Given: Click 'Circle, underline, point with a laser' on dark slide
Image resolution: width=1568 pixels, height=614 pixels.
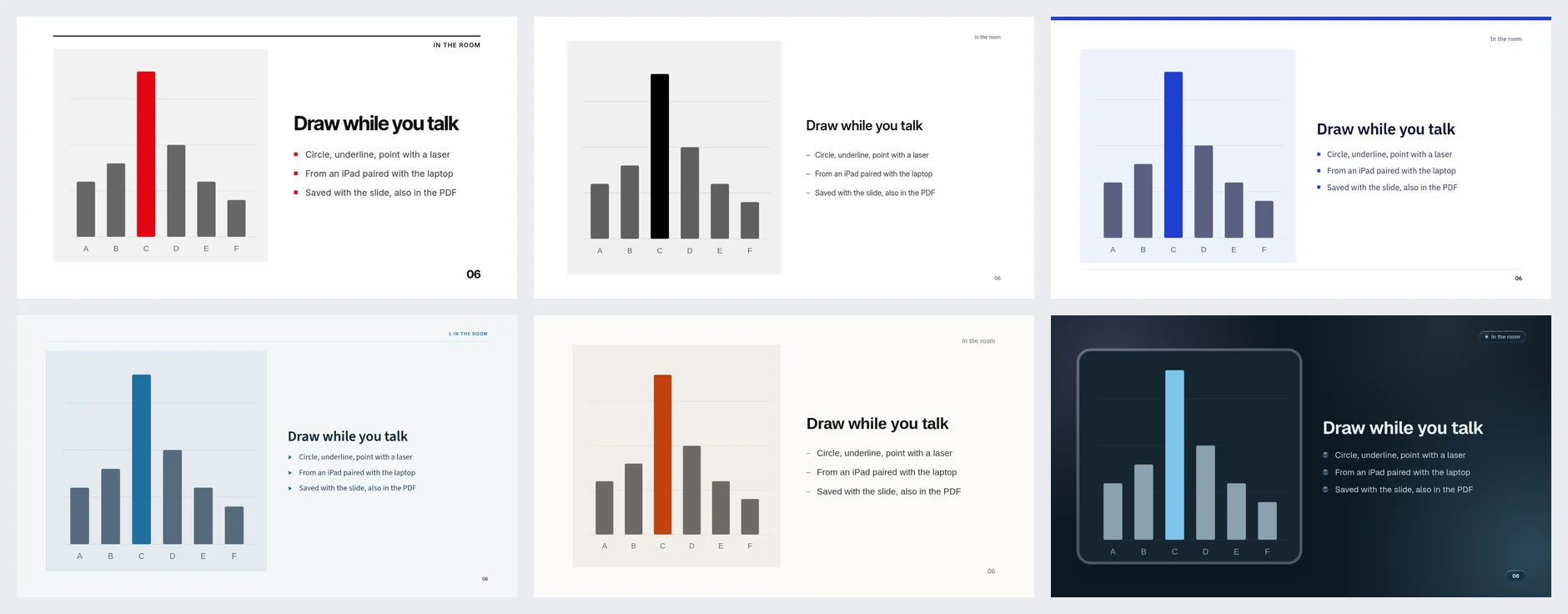Looking at the screenshot, I should [1400, 455].
